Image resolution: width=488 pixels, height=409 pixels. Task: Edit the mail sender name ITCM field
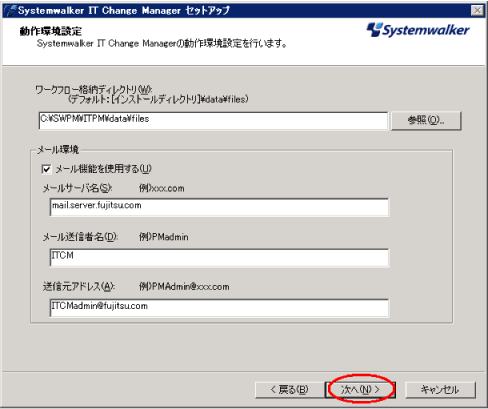pyautogui.click(x=219, y=257)
